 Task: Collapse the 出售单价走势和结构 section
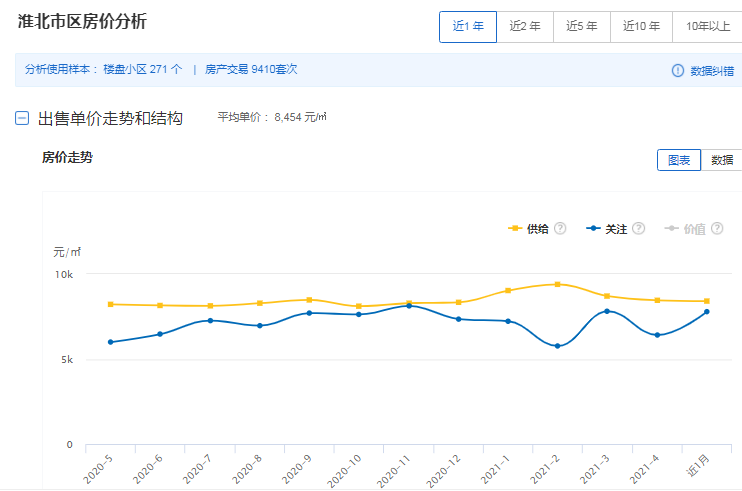click(22, 118)
